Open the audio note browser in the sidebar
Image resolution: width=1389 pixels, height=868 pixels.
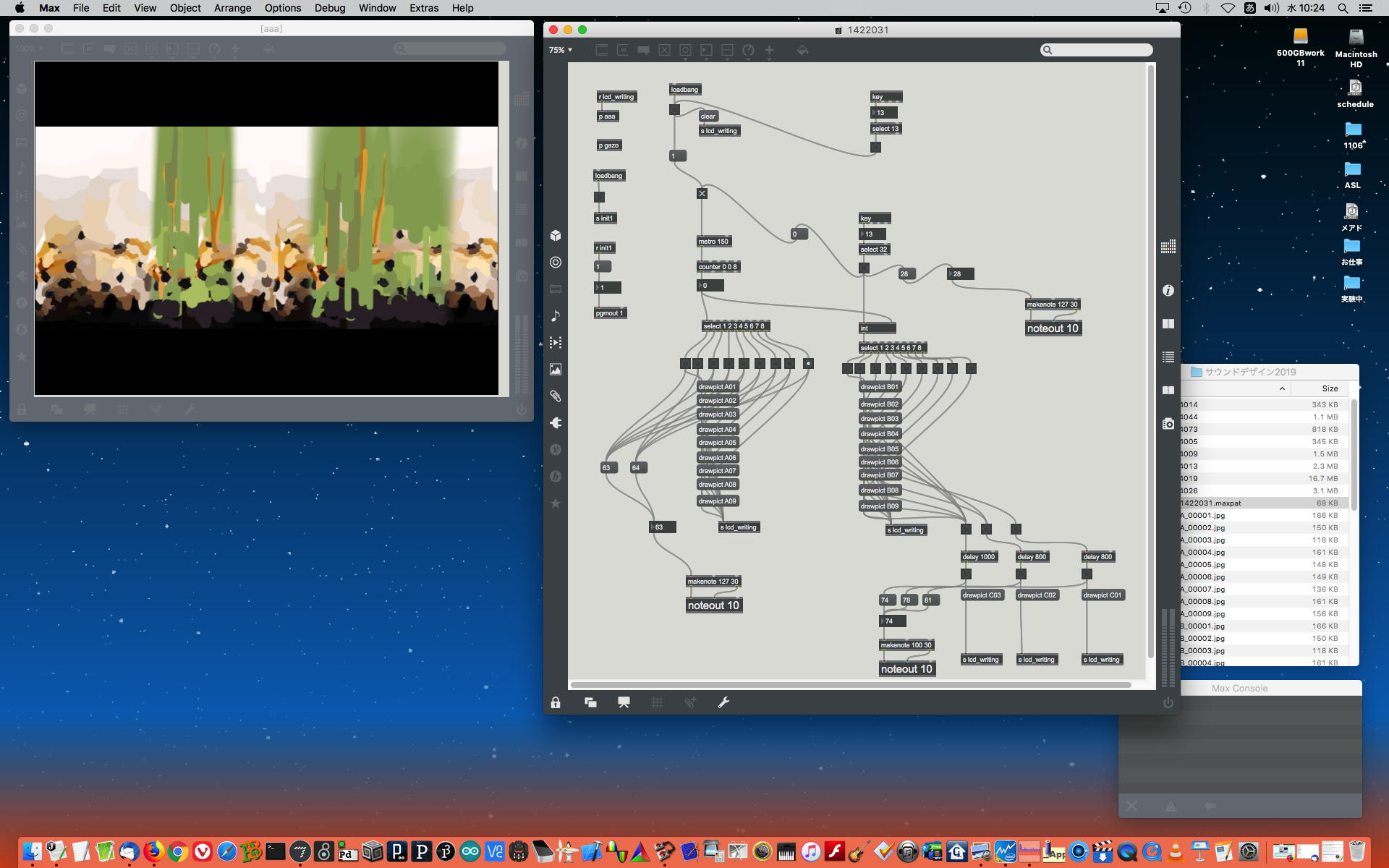click(556, 316)
